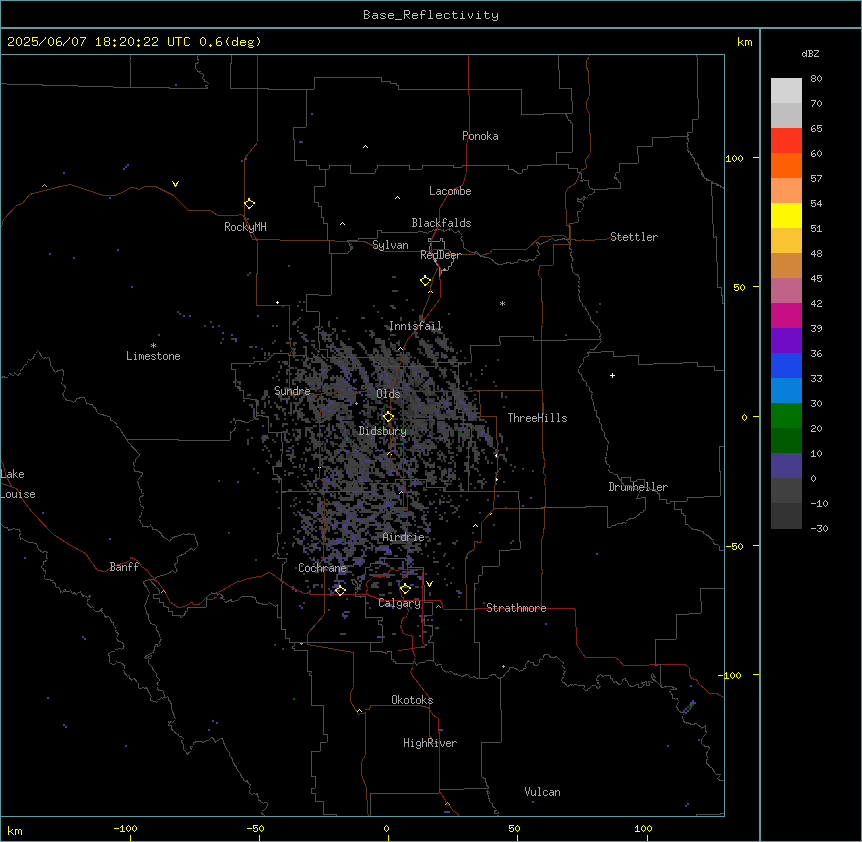Pick the light blue 30-33 dBZ swatch
The image size is (862, 842).
pyautogui.click(x=786, y=391)
